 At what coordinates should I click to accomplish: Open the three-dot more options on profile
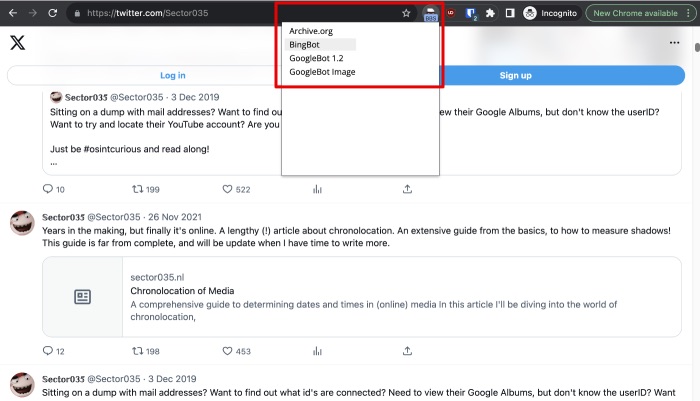click(x=675, y=43)
